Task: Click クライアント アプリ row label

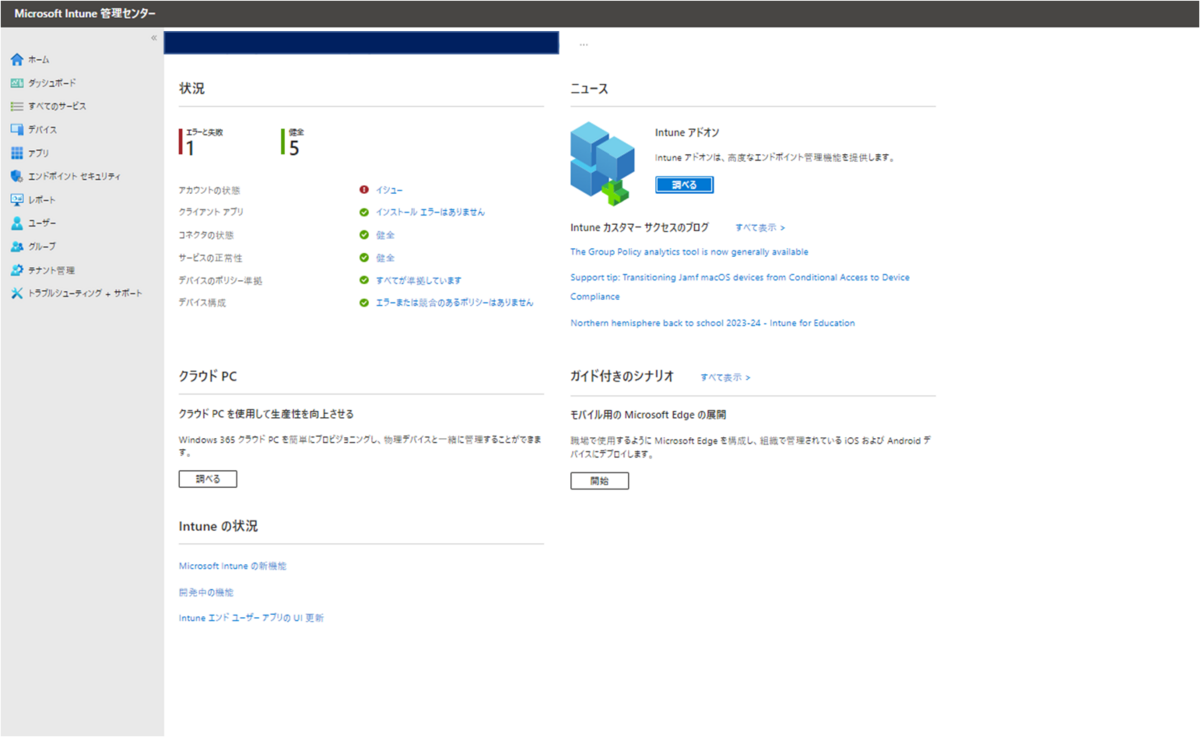Action: 211,212
